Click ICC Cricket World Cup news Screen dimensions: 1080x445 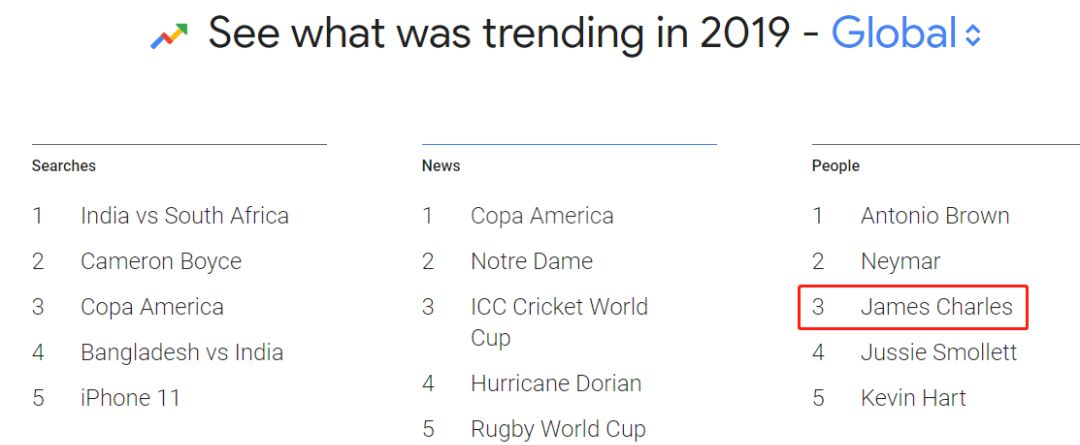pyautogui.click(x=559, y=322)
